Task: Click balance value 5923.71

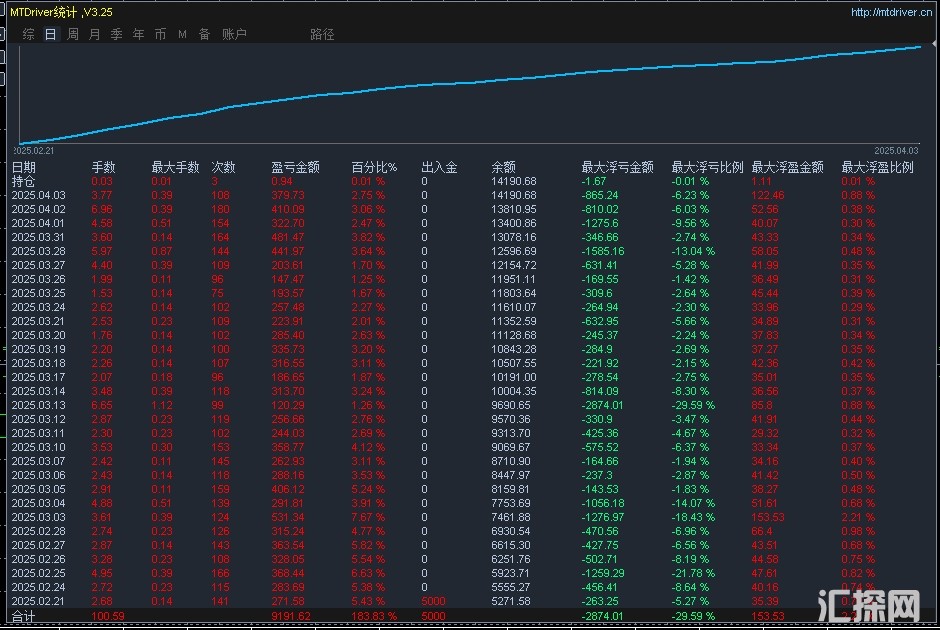Action: pyautogui.click(x=511, y=573)
